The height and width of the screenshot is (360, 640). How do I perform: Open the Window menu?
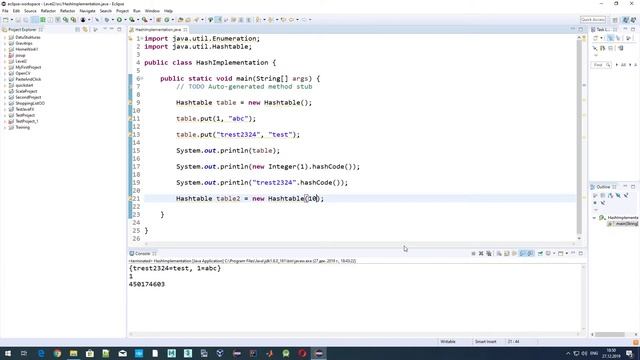point(152,11)
